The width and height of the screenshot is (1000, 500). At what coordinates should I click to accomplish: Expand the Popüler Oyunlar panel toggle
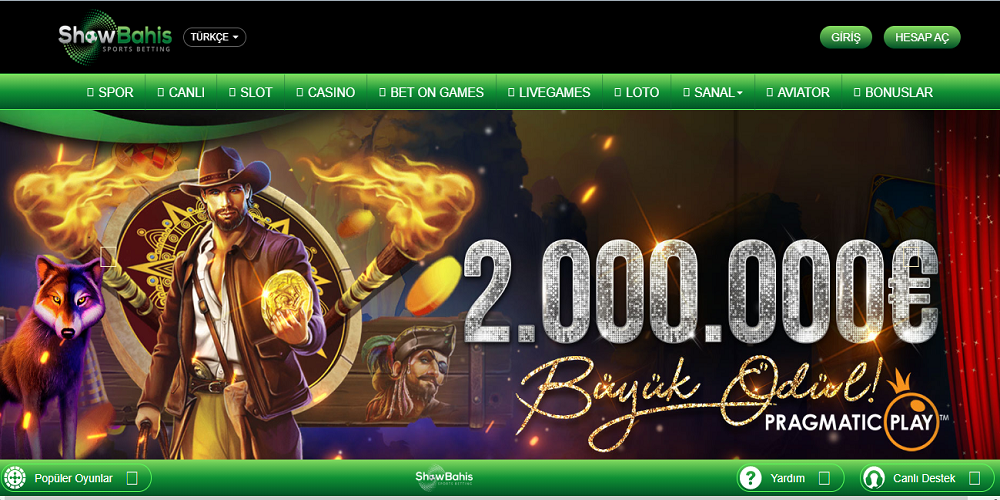[132, 478]
